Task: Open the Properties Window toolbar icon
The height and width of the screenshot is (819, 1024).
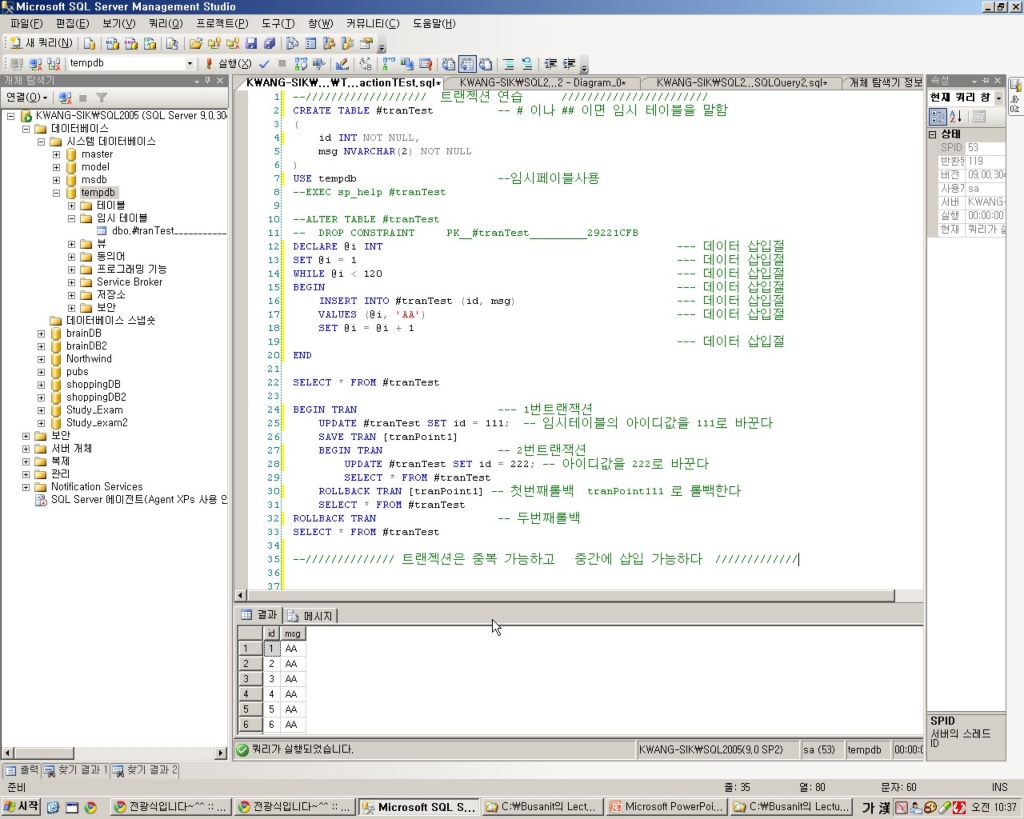Action: pos(366,44)
